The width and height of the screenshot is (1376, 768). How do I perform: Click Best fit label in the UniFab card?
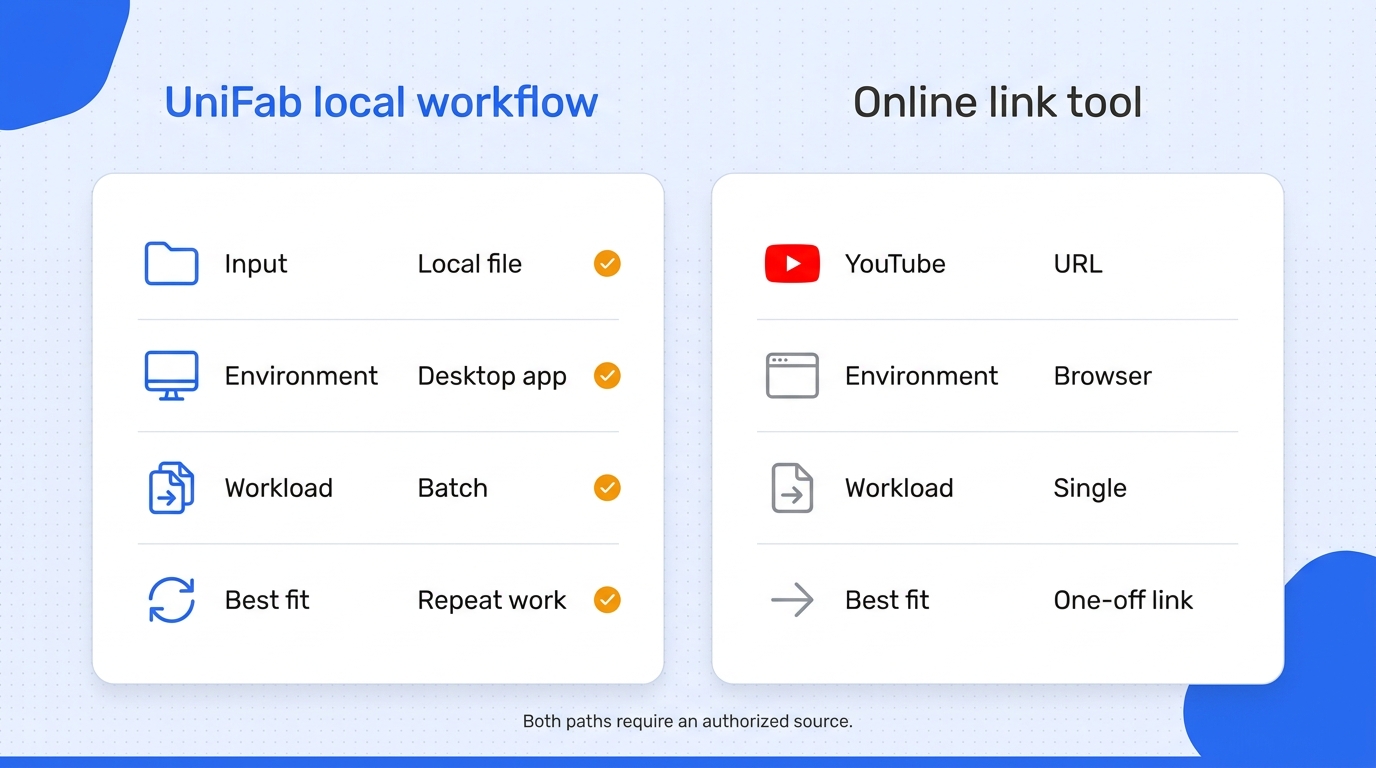point(267,600)
